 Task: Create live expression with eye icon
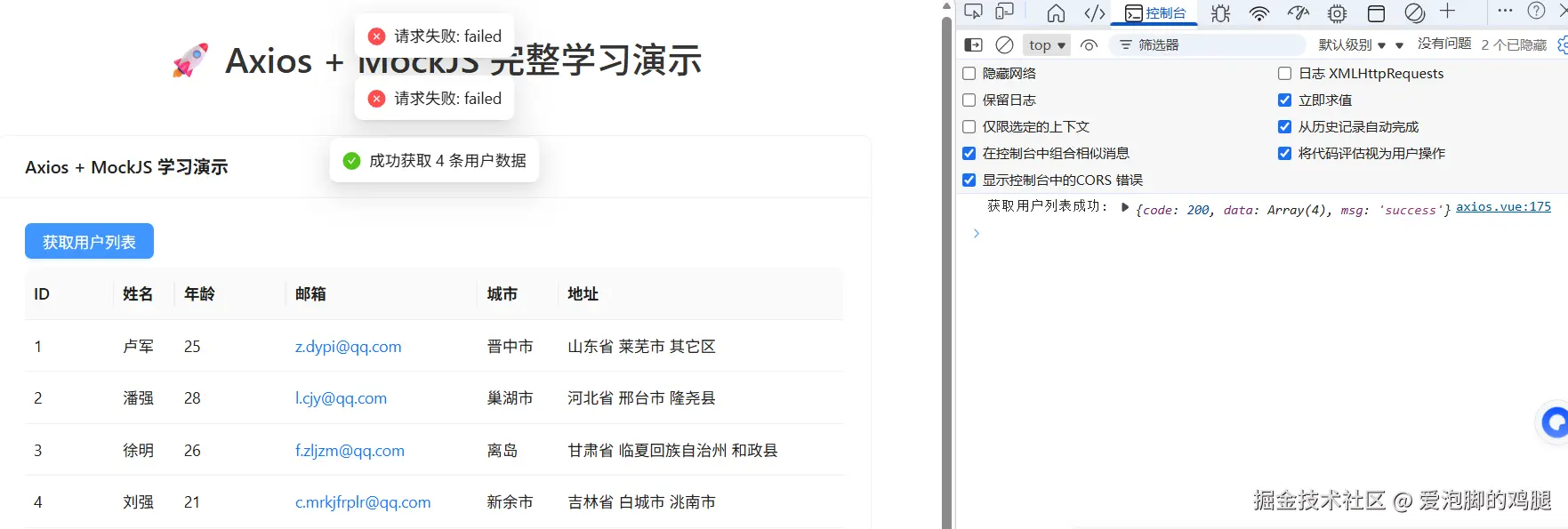tap(1089, 44)
